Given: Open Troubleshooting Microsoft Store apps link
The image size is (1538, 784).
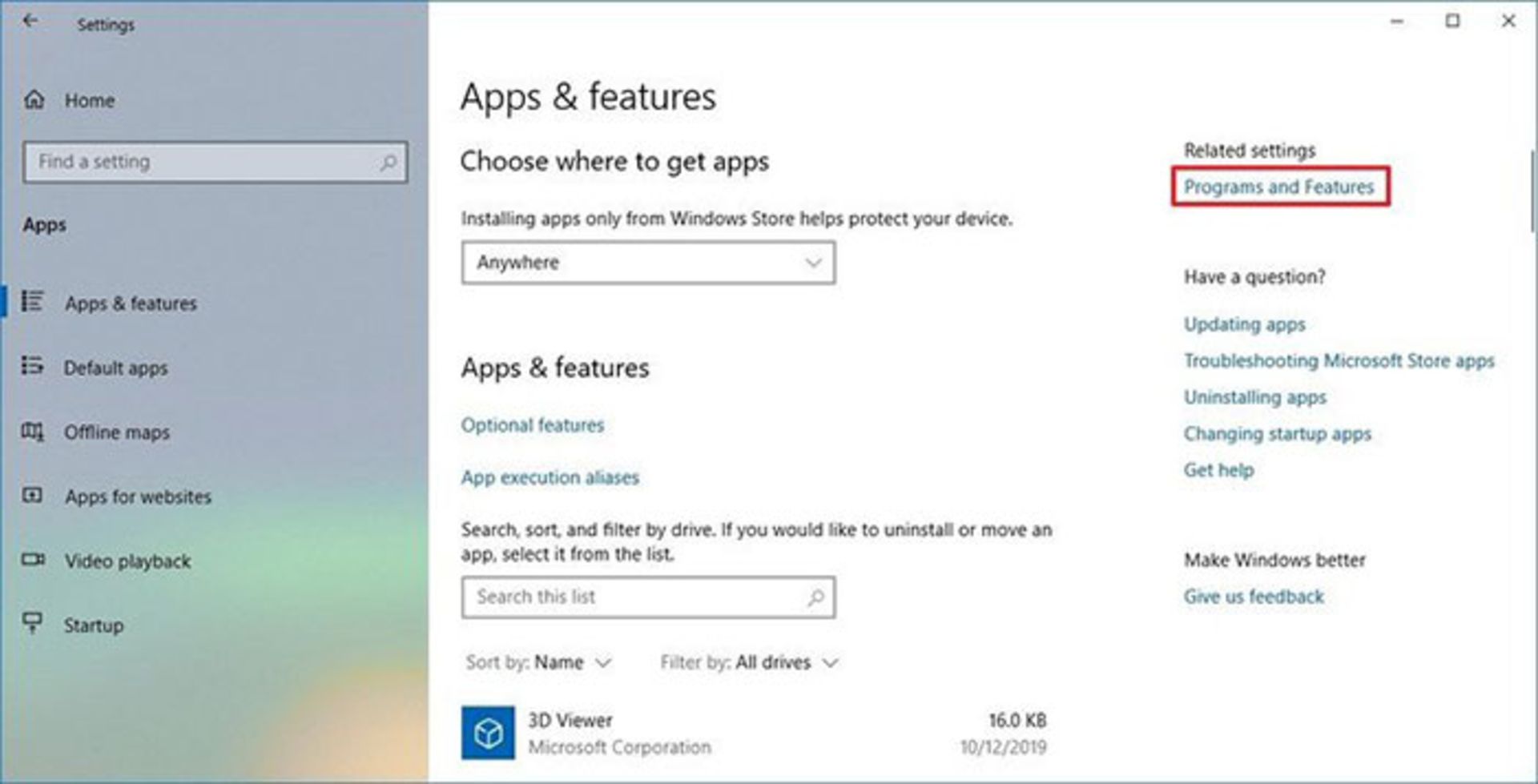Looking at the screenshot, I should 1339,361.
